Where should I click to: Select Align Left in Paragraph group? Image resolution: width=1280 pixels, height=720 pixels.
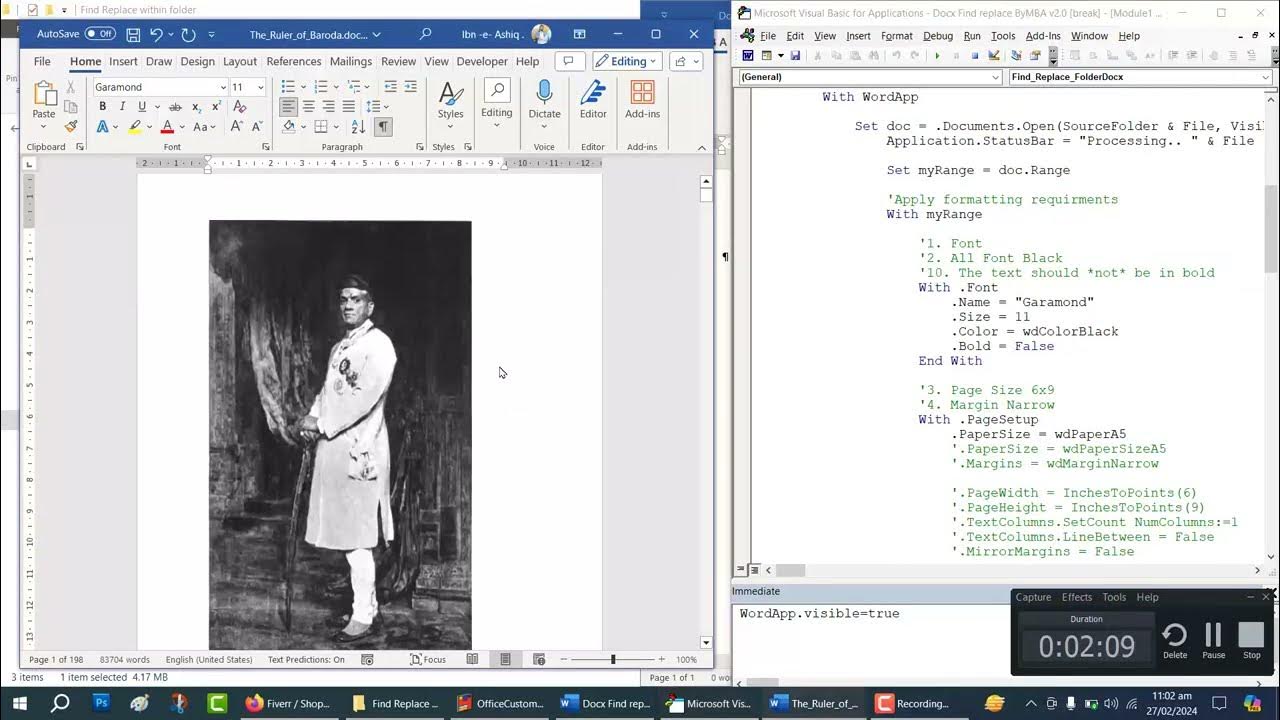(x=288, y=107)
